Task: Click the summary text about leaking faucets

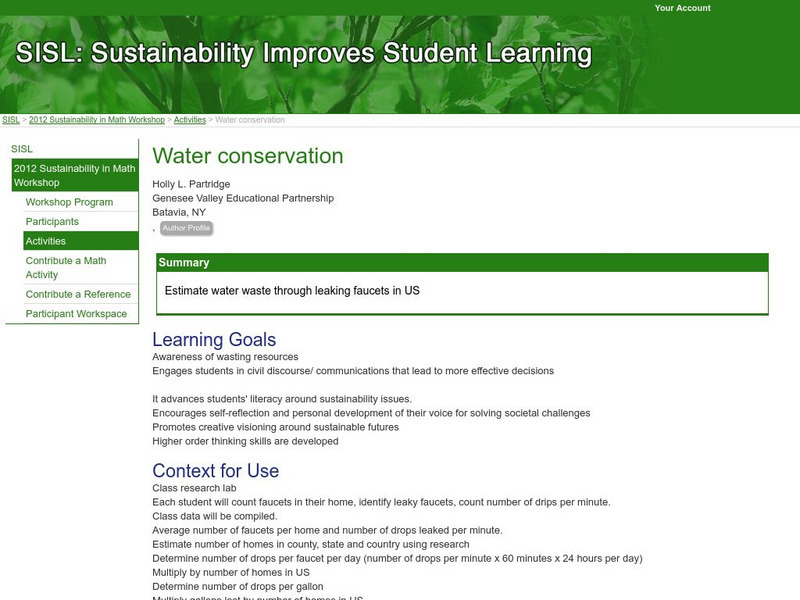Action: coord(292,291)
